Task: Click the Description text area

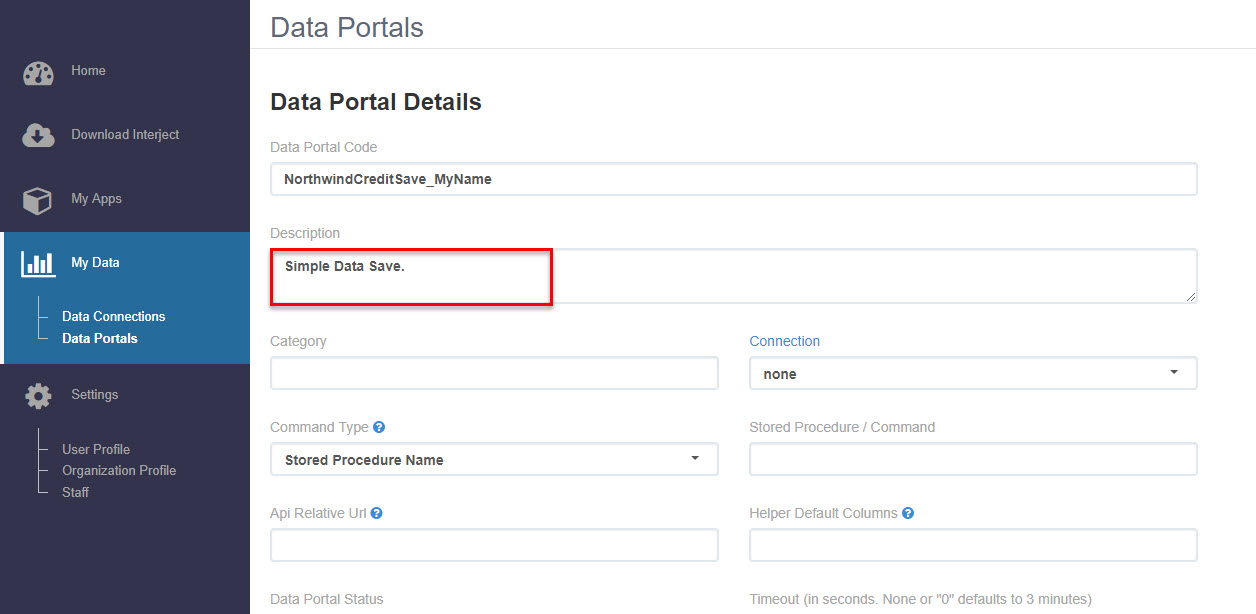Action: point(734,276)
